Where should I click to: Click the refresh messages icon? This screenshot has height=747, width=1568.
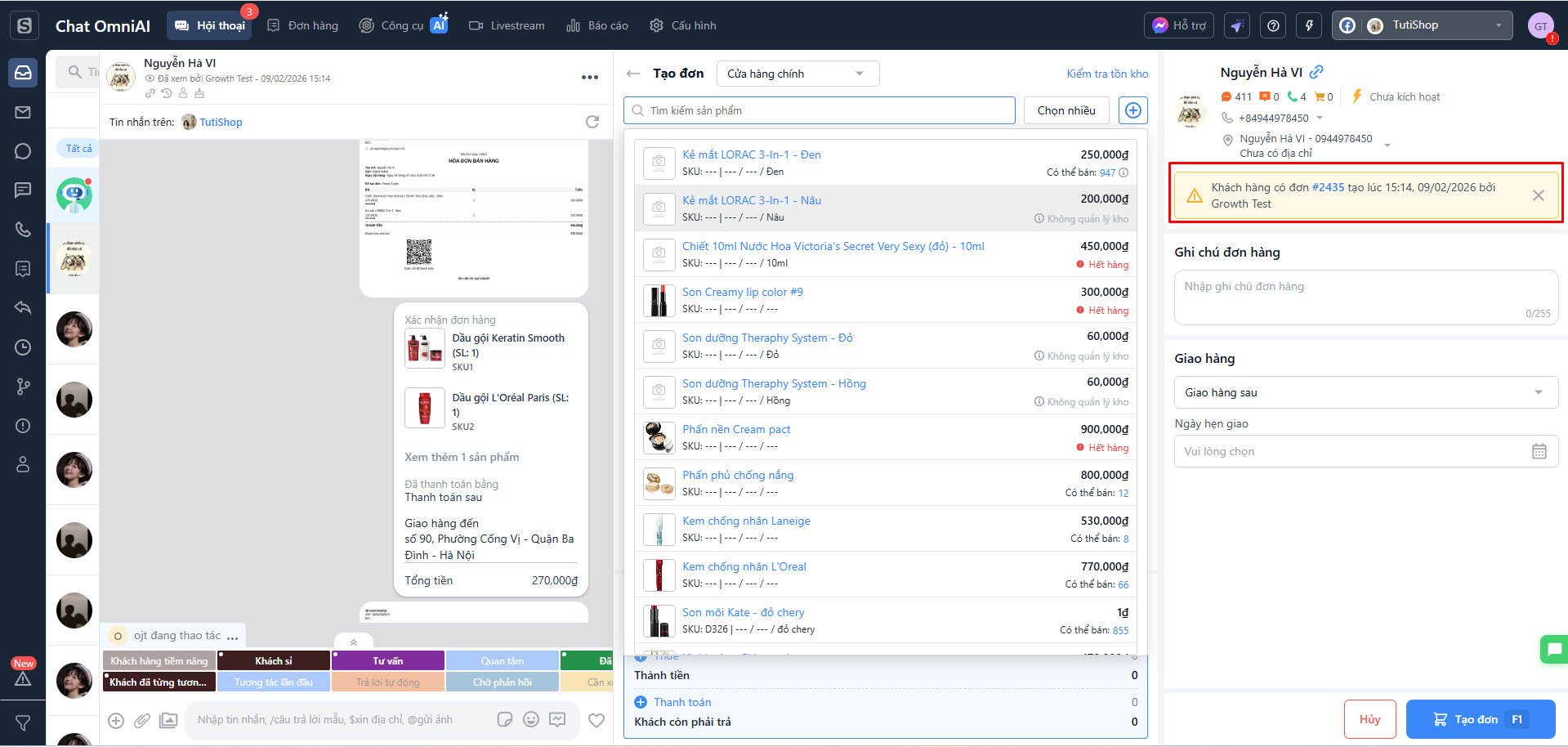pyautogui.click(x=592, y=122)
